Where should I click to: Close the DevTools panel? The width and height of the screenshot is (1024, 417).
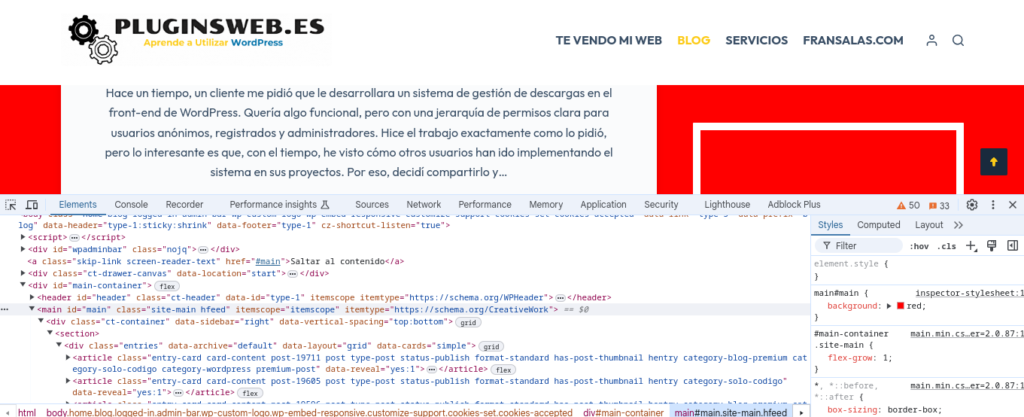[x=1012, y=205]
